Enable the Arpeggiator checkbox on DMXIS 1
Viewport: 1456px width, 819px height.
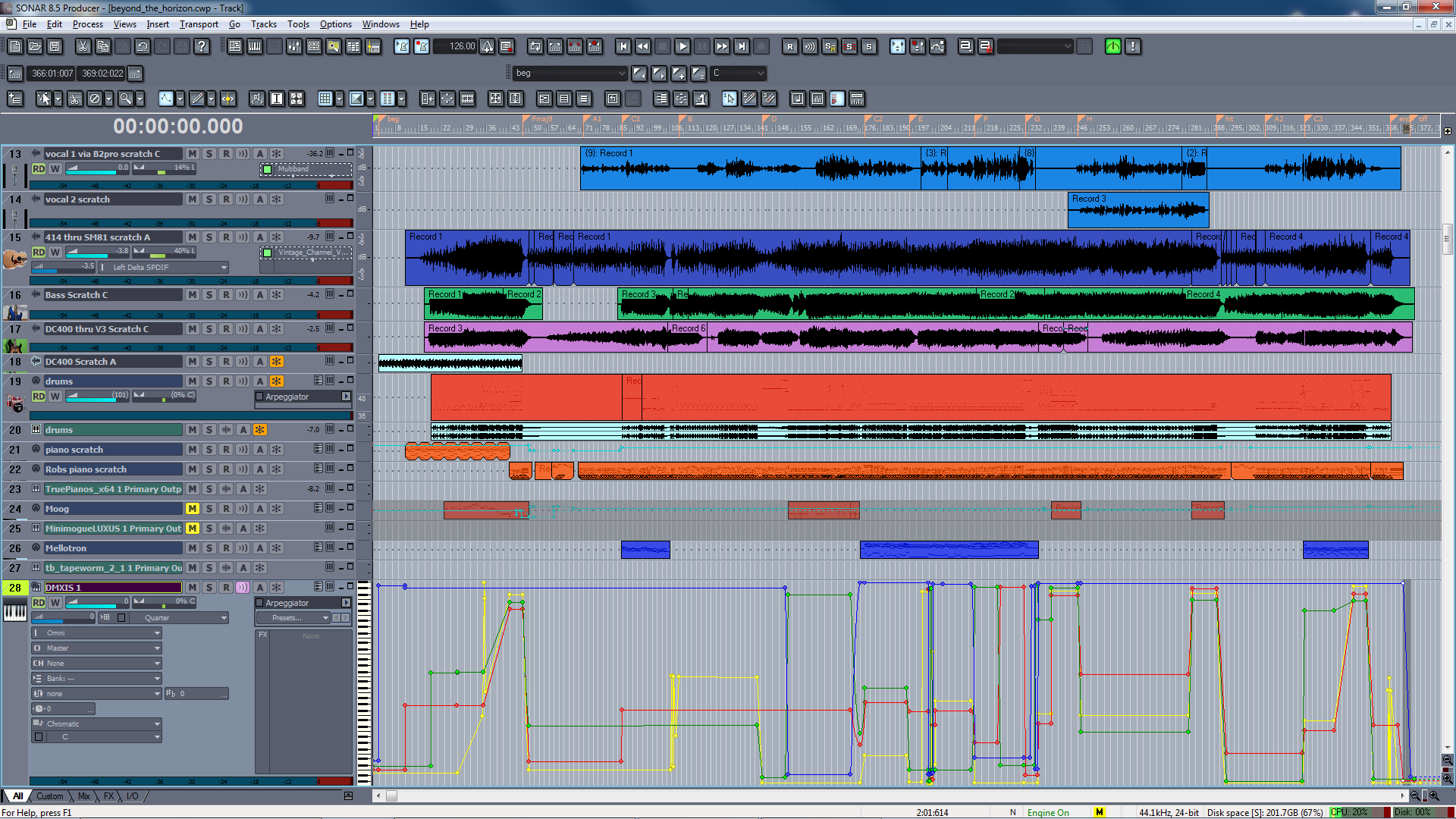click(259, 603)
